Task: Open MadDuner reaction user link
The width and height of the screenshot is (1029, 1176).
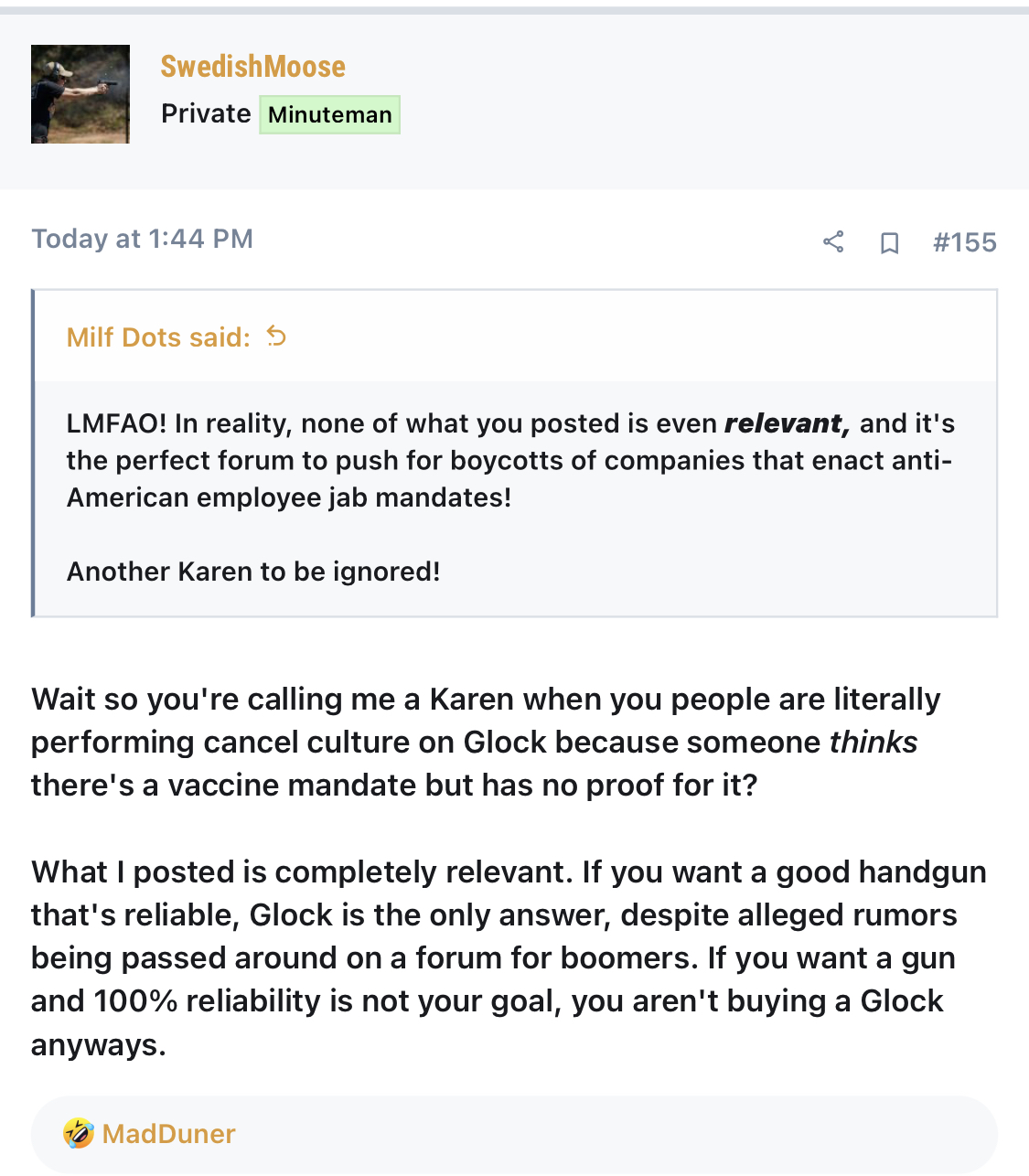Action: [169, 1134]
